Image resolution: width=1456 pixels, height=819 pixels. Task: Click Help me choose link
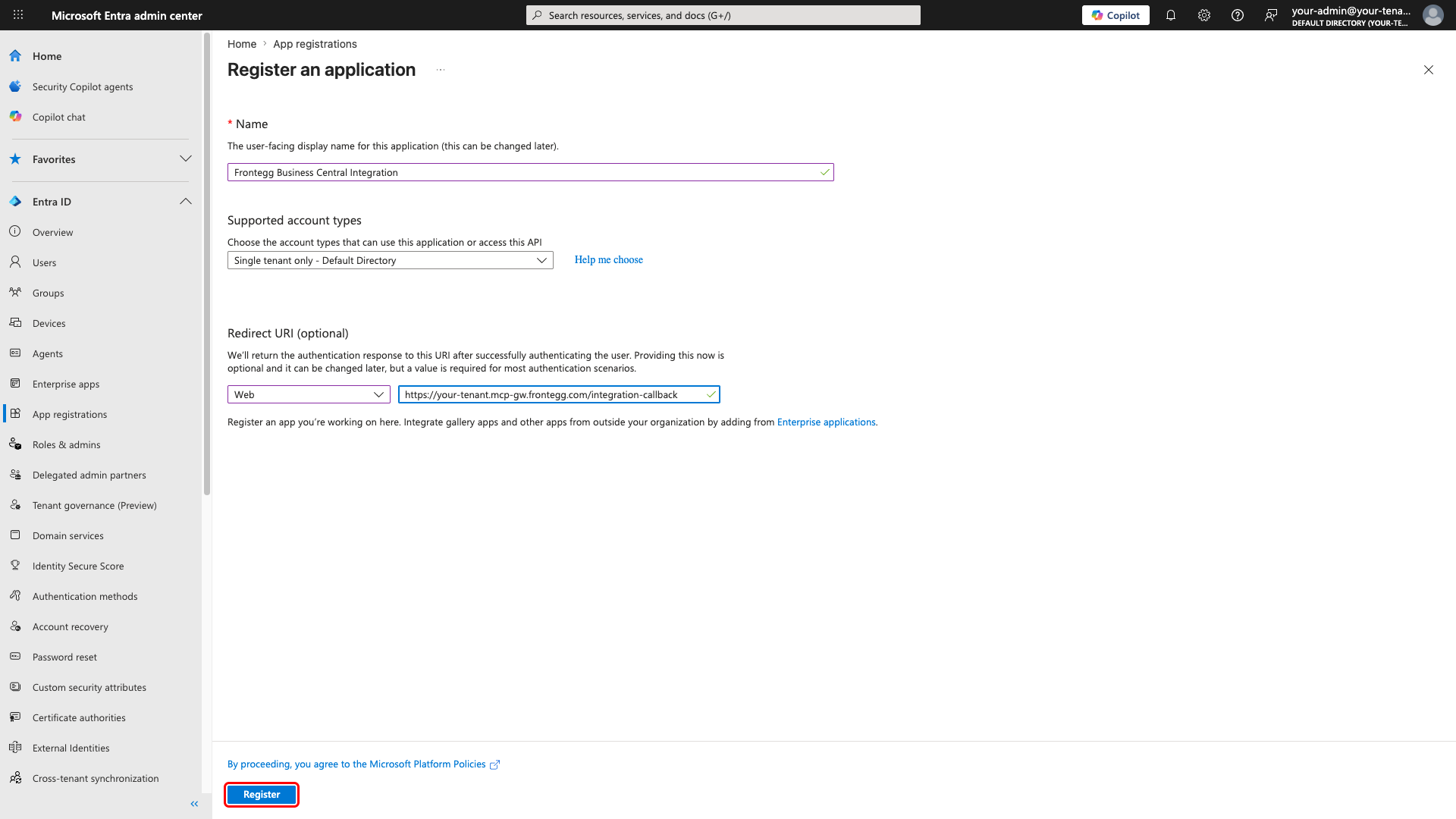point(609,260)
